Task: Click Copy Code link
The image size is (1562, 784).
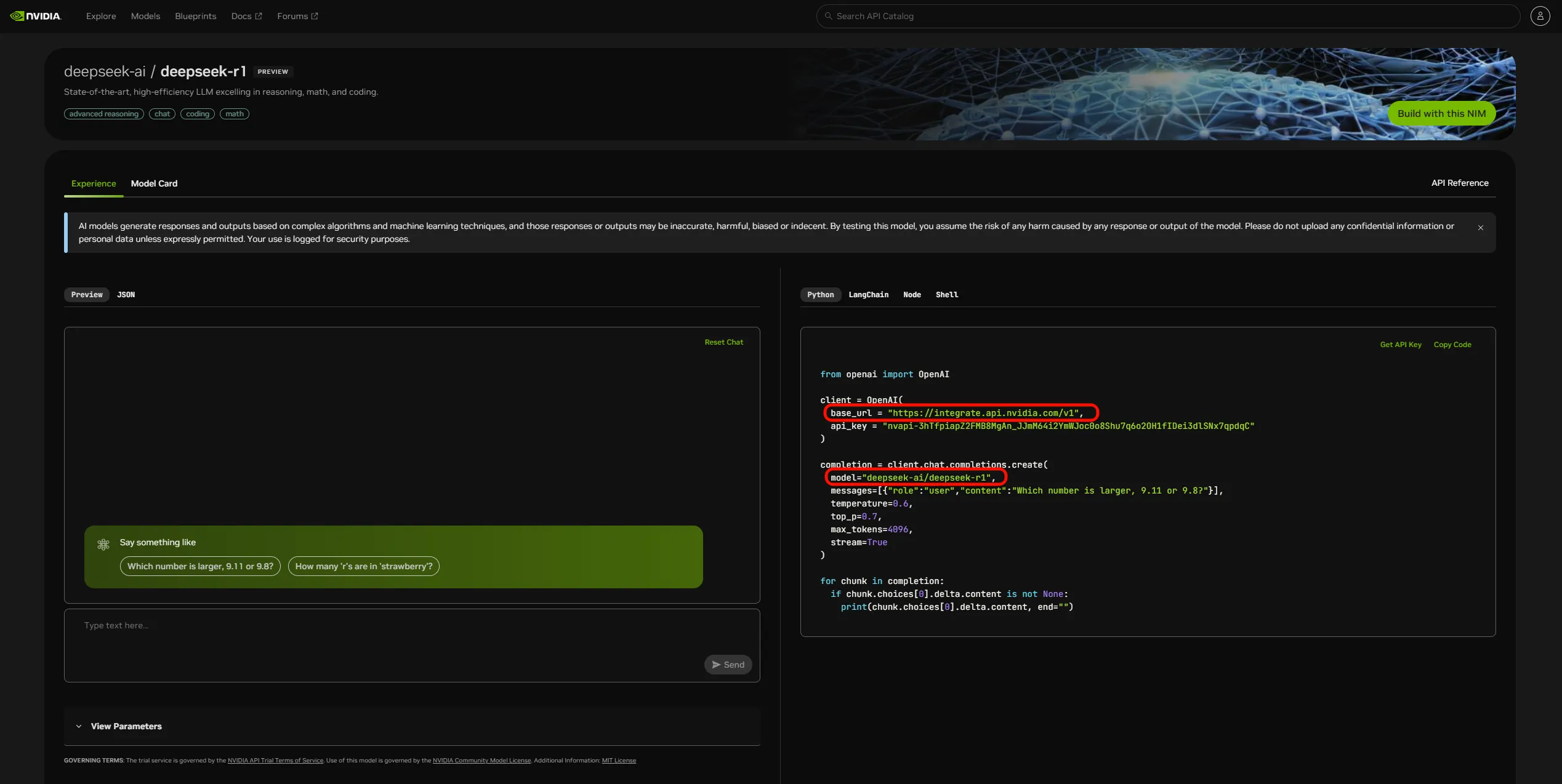Action: (1452, 345)
